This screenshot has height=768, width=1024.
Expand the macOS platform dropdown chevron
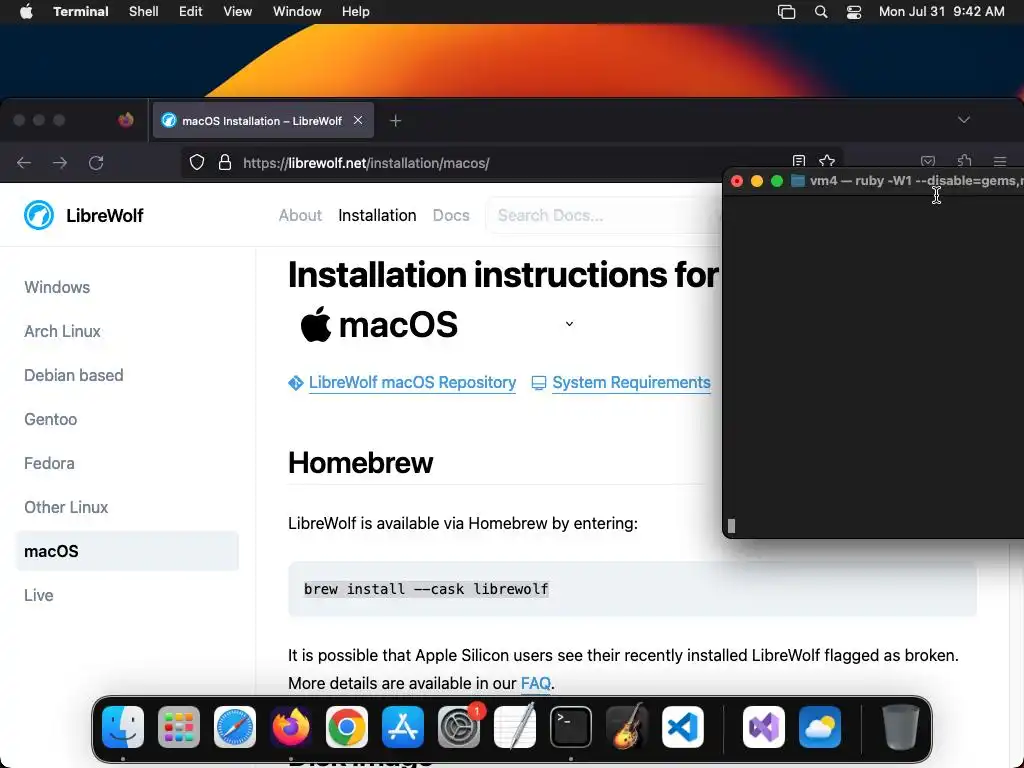(569, 324)
